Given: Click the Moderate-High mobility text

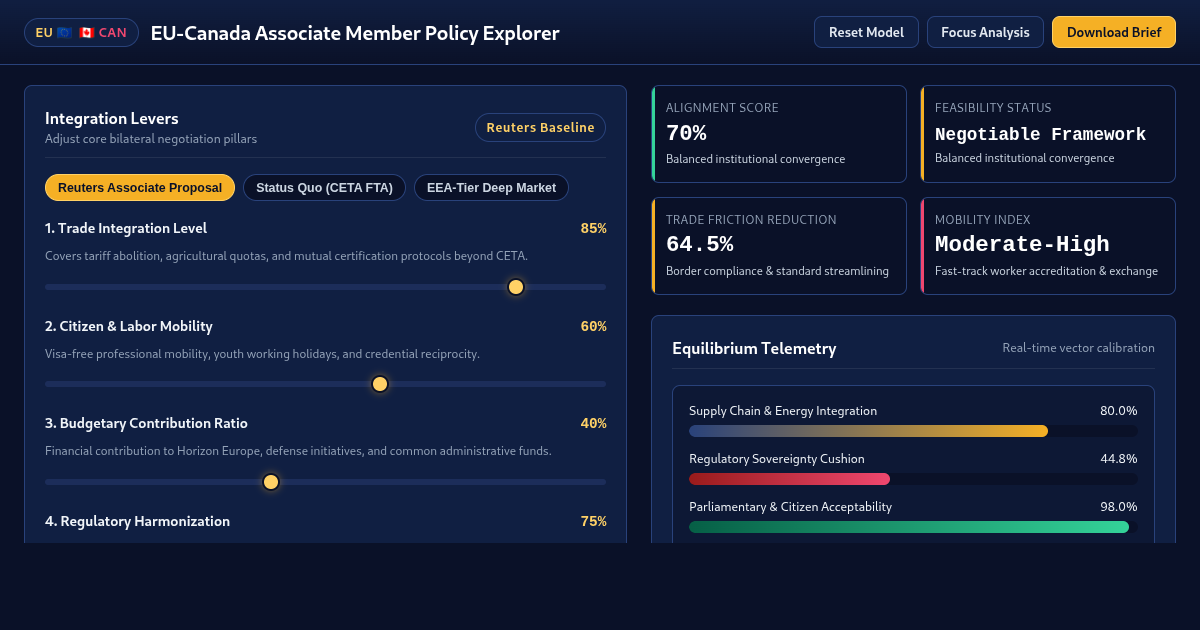Looking at the screenshot, I should pyautogui.click(x=1022, y=244).
